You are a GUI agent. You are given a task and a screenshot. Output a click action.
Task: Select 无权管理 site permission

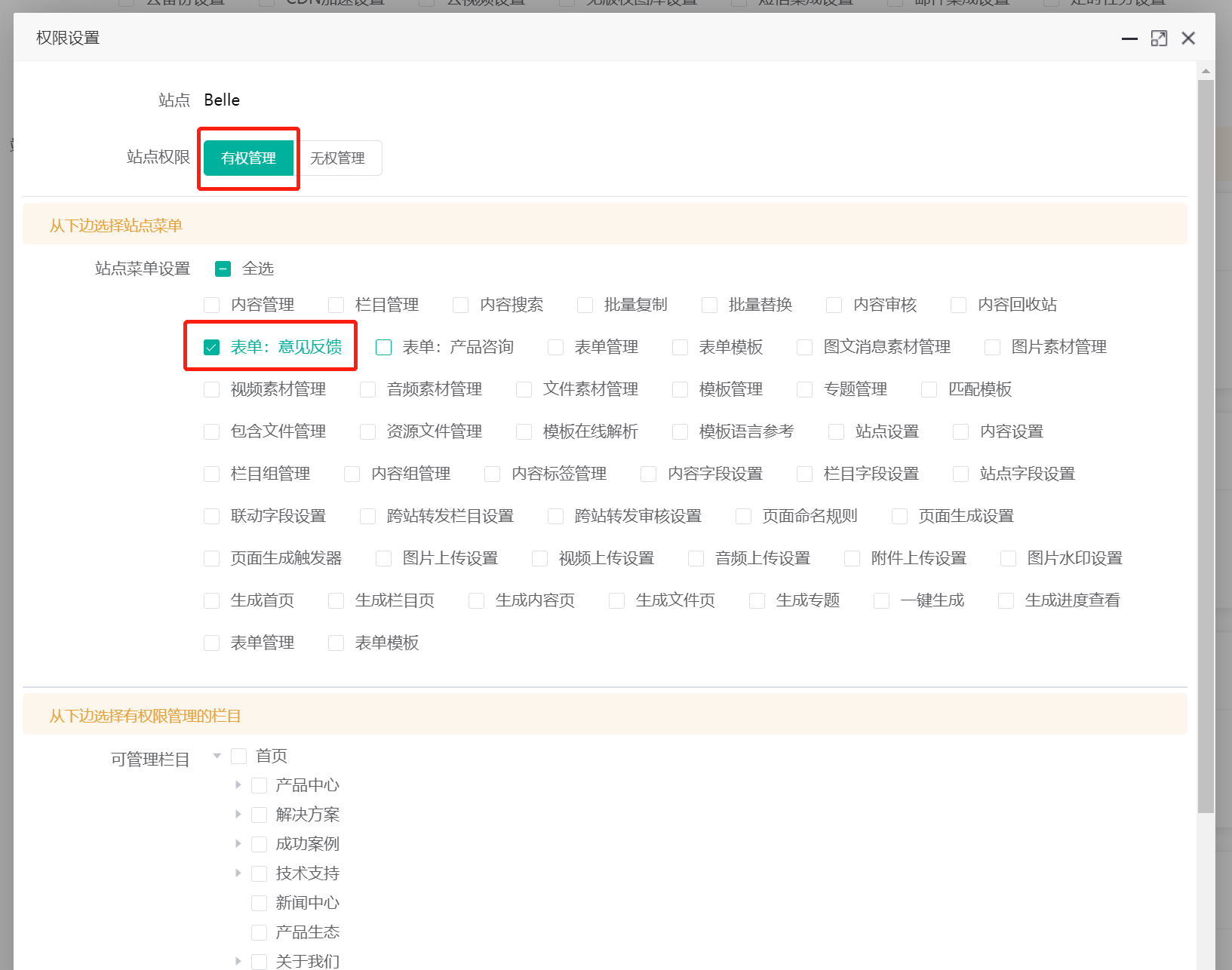[x=337, y=158]
